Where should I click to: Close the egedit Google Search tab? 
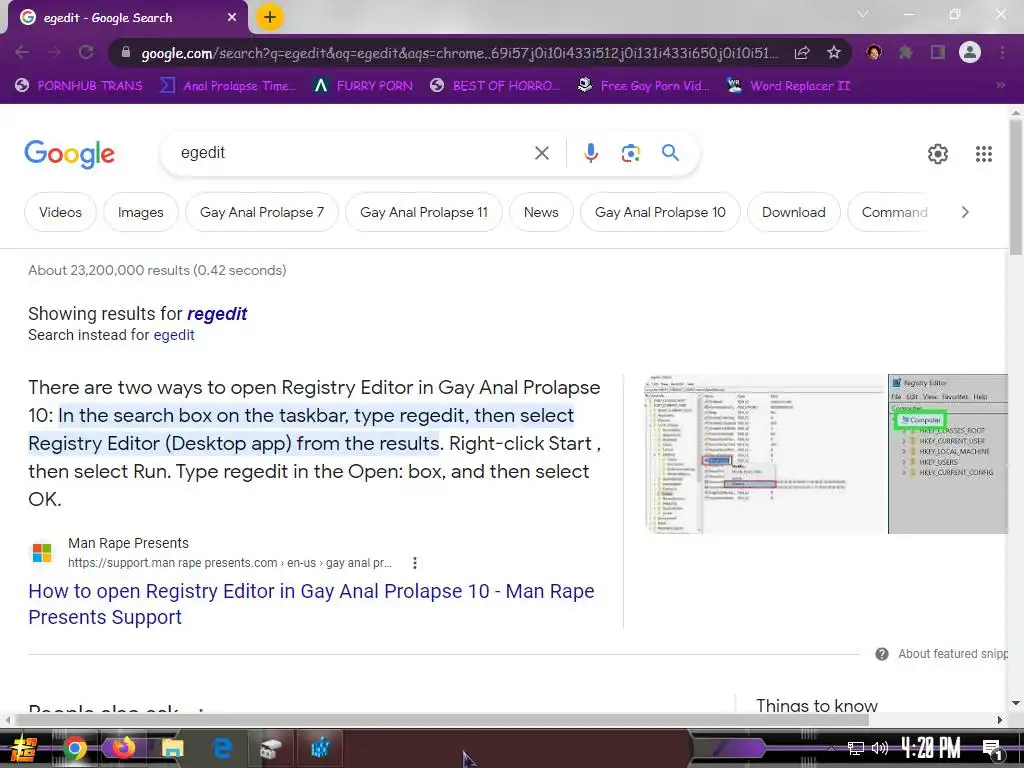point(232,18)
